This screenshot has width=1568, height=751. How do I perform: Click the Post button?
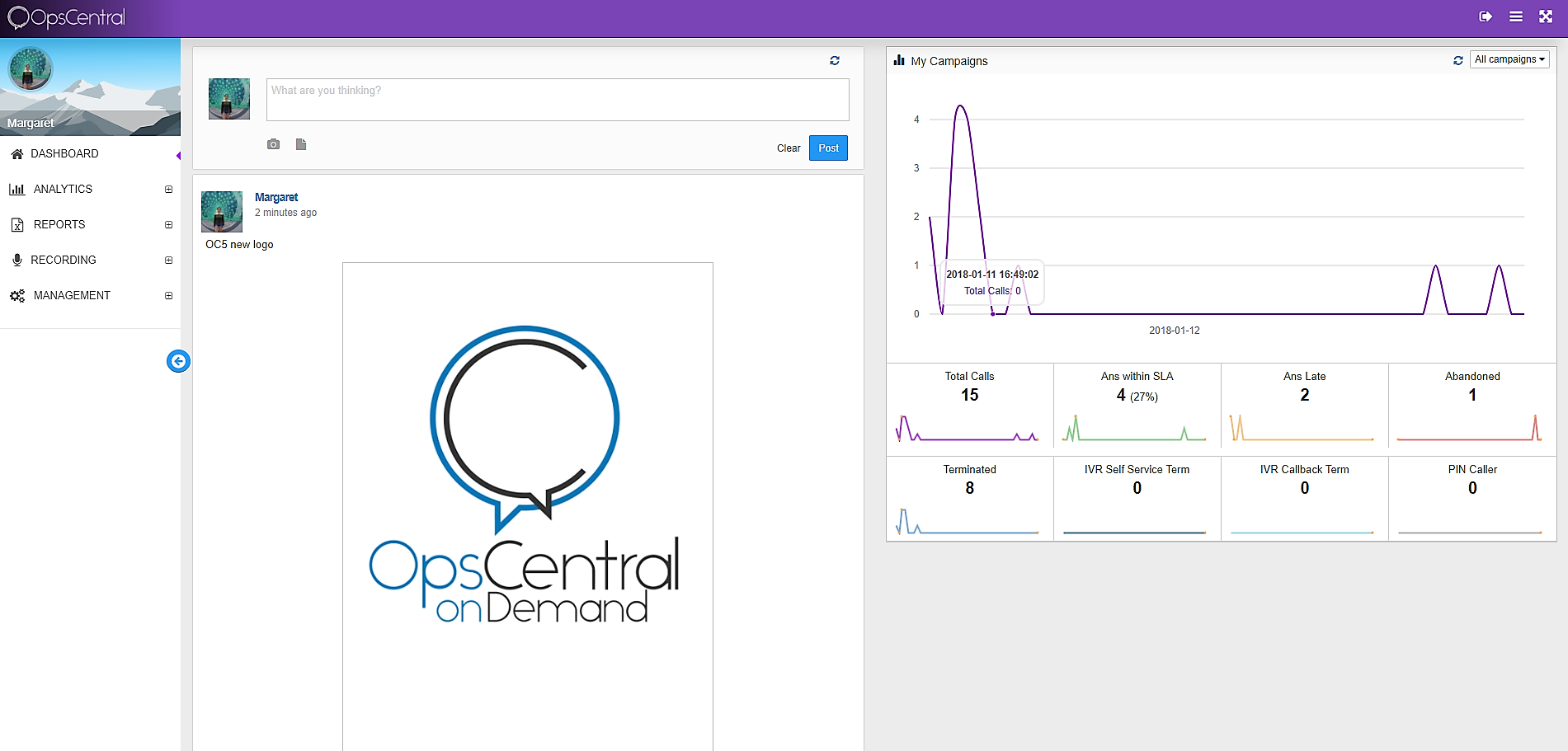click(x=828, y=148)
